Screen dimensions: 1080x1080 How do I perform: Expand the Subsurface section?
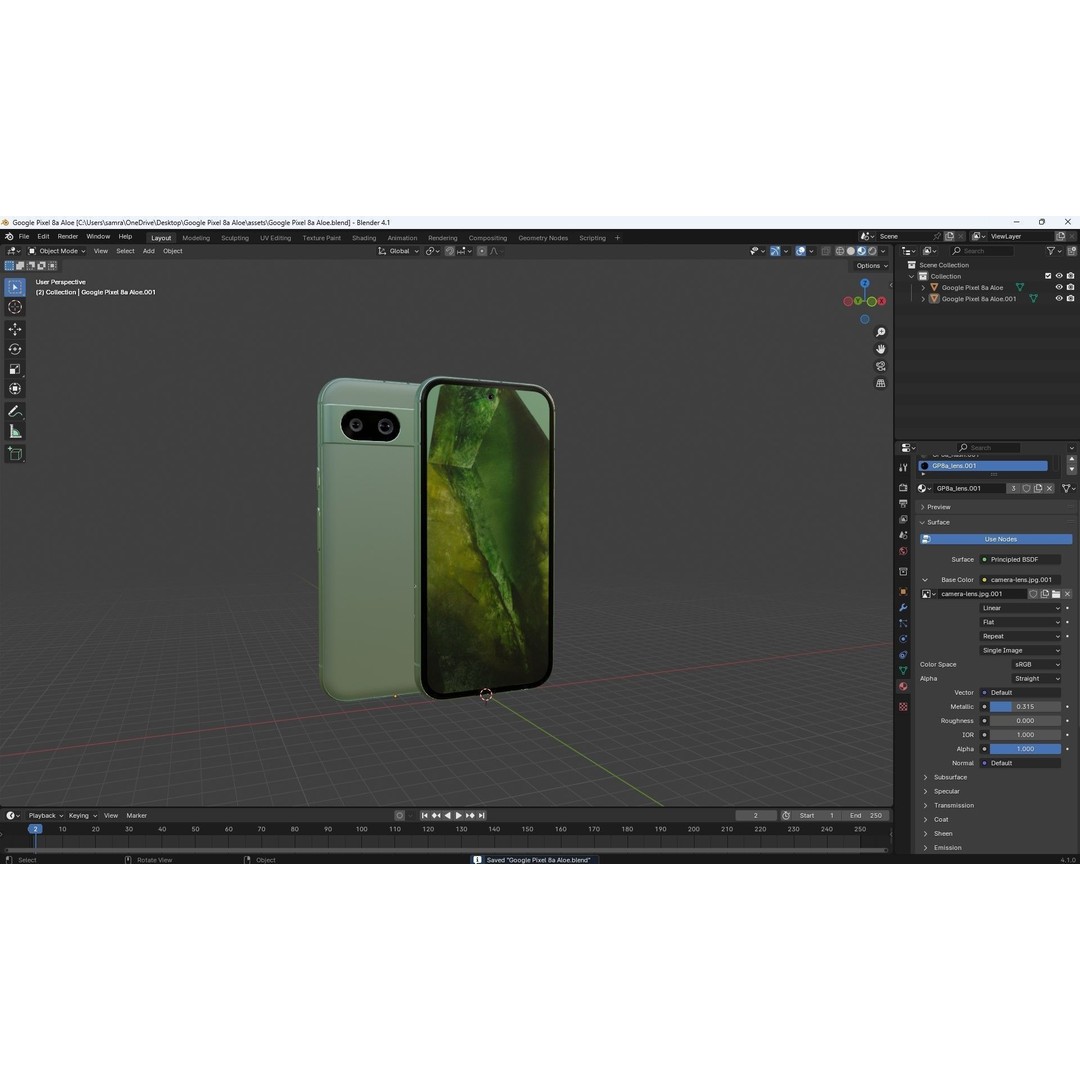click(x=950, y=778)
